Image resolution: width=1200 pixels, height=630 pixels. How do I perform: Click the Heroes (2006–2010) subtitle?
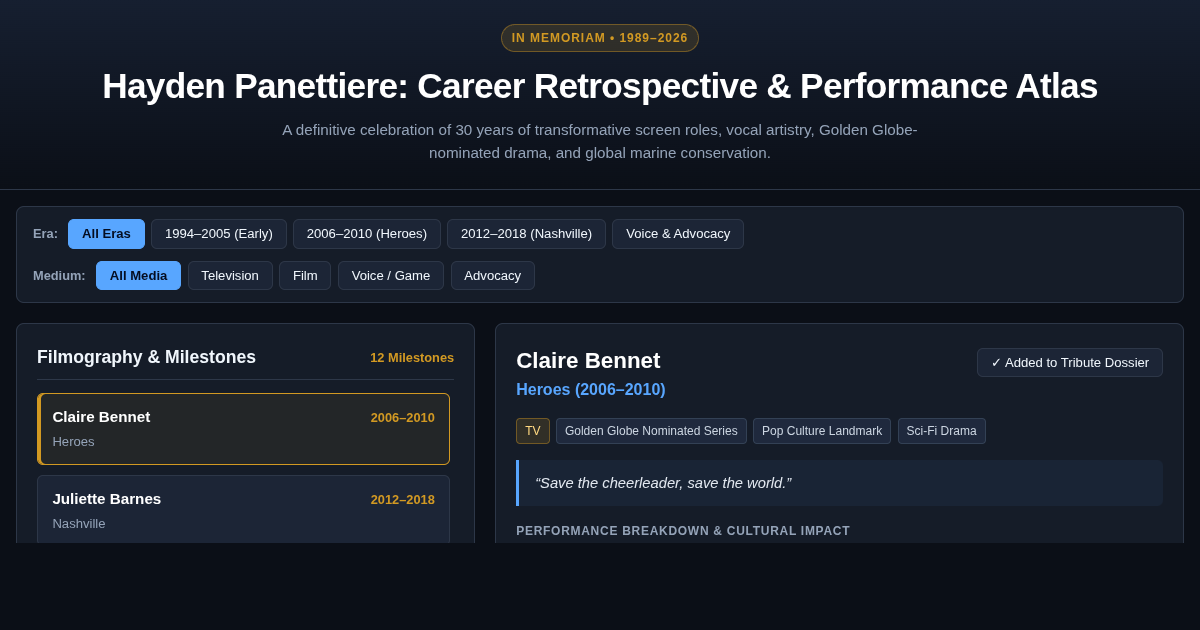pyautogui.click(x=591, y=390)
